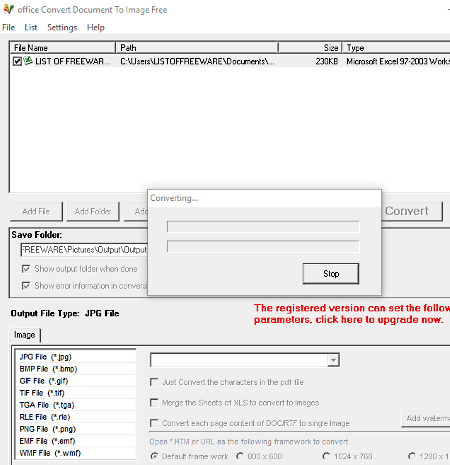Sort list by Type column header
The width and height of the screenshot is (450, 465).
[396, 48]
